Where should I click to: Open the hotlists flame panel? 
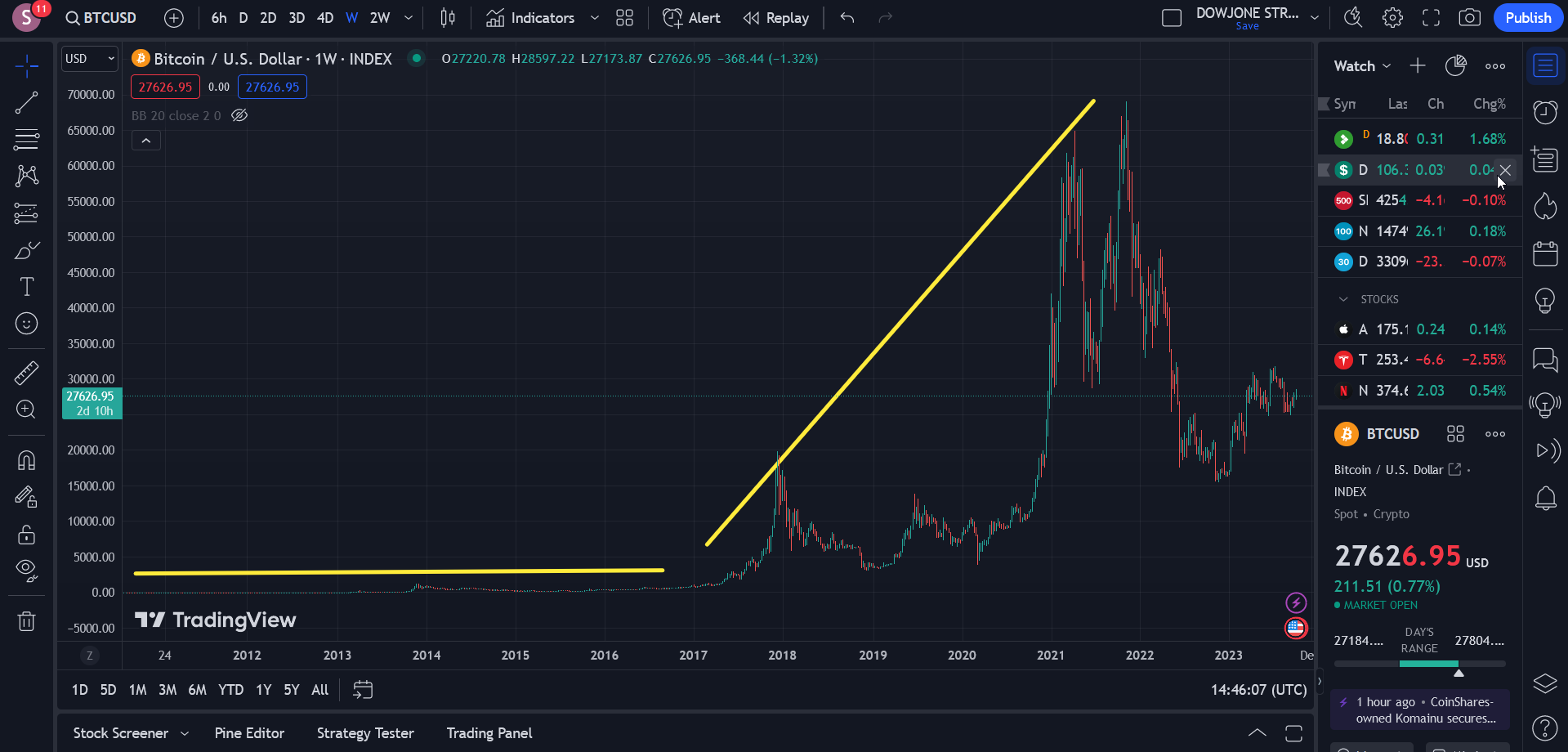(1545, 206)
